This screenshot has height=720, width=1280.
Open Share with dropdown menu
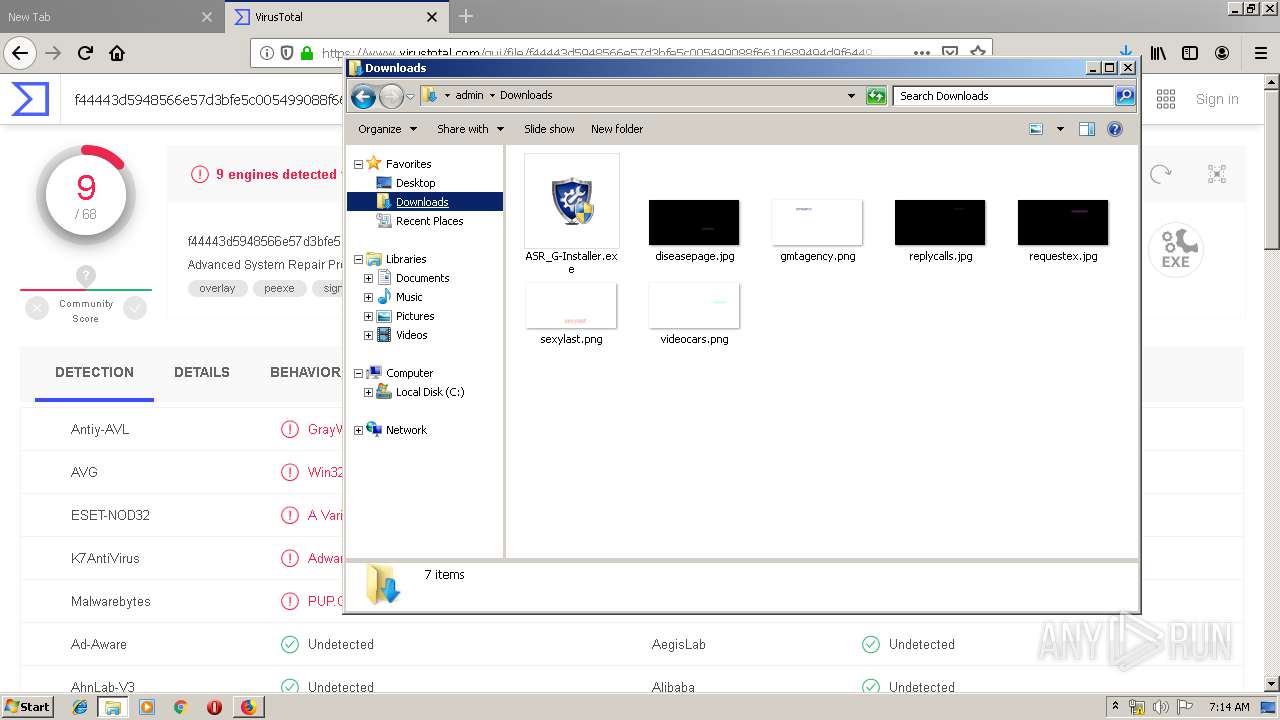(x=470, y=129)
